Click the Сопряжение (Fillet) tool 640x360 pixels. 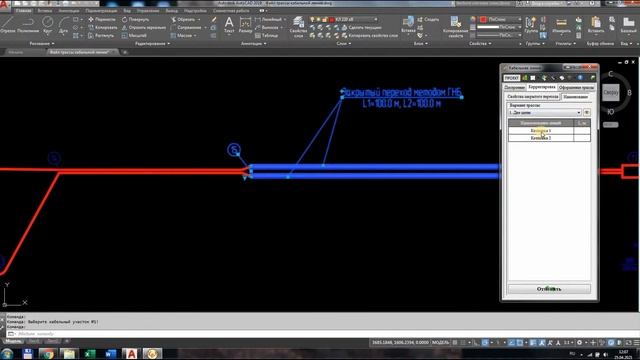pos(186,27)
